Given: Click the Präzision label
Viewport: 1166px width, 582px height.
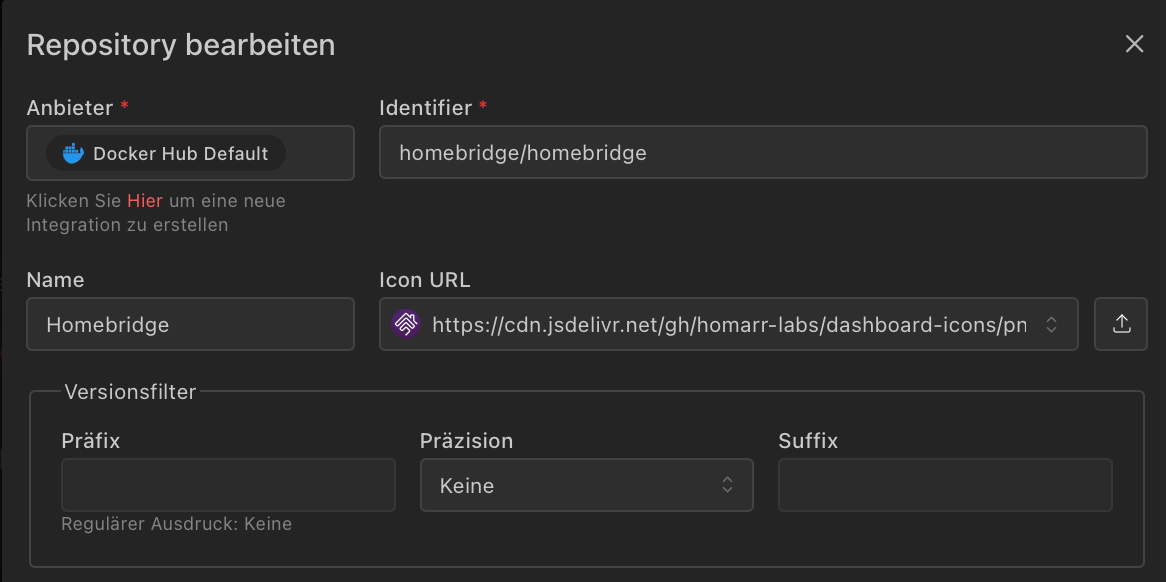Looking at the screenshot, I should 466,440.
